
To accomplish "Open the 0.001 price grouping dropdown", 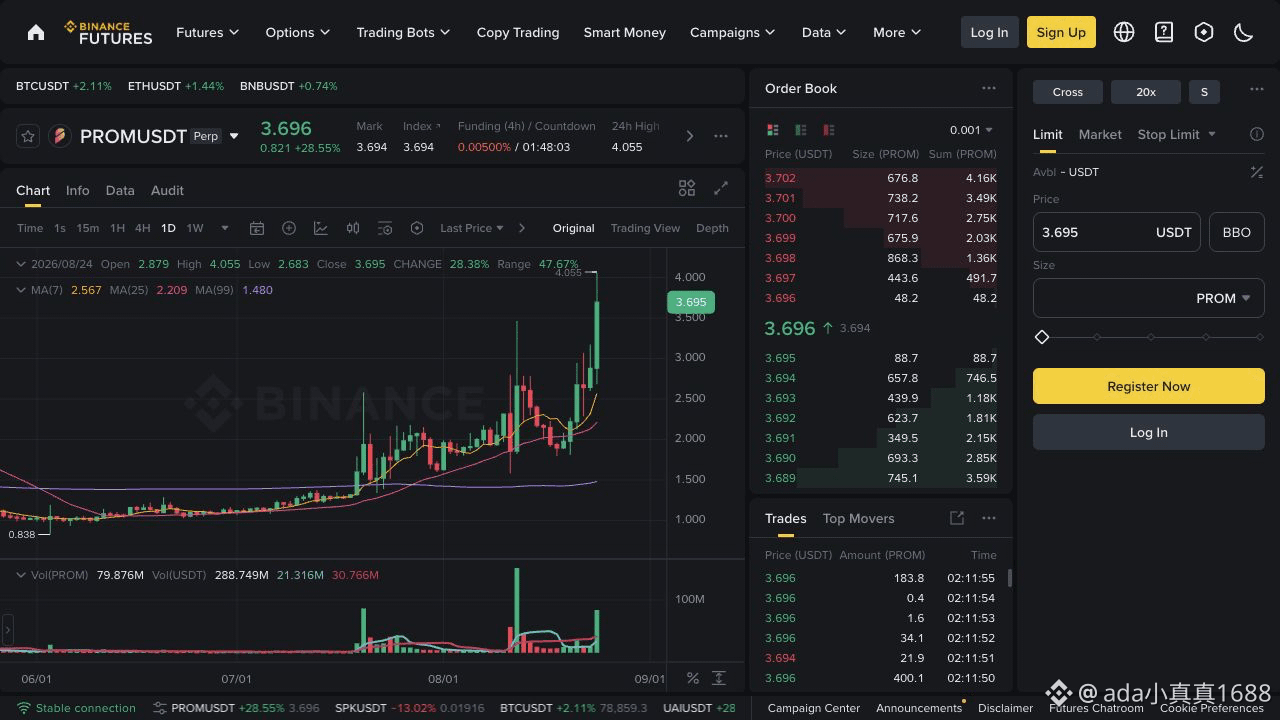I will click(x=971, y=130).
